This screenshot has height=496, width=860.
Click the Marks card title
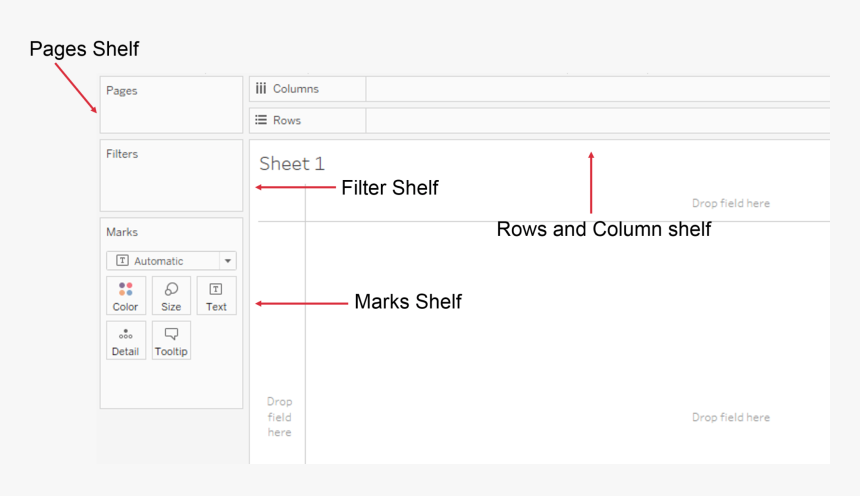click(x=122, y=232)
